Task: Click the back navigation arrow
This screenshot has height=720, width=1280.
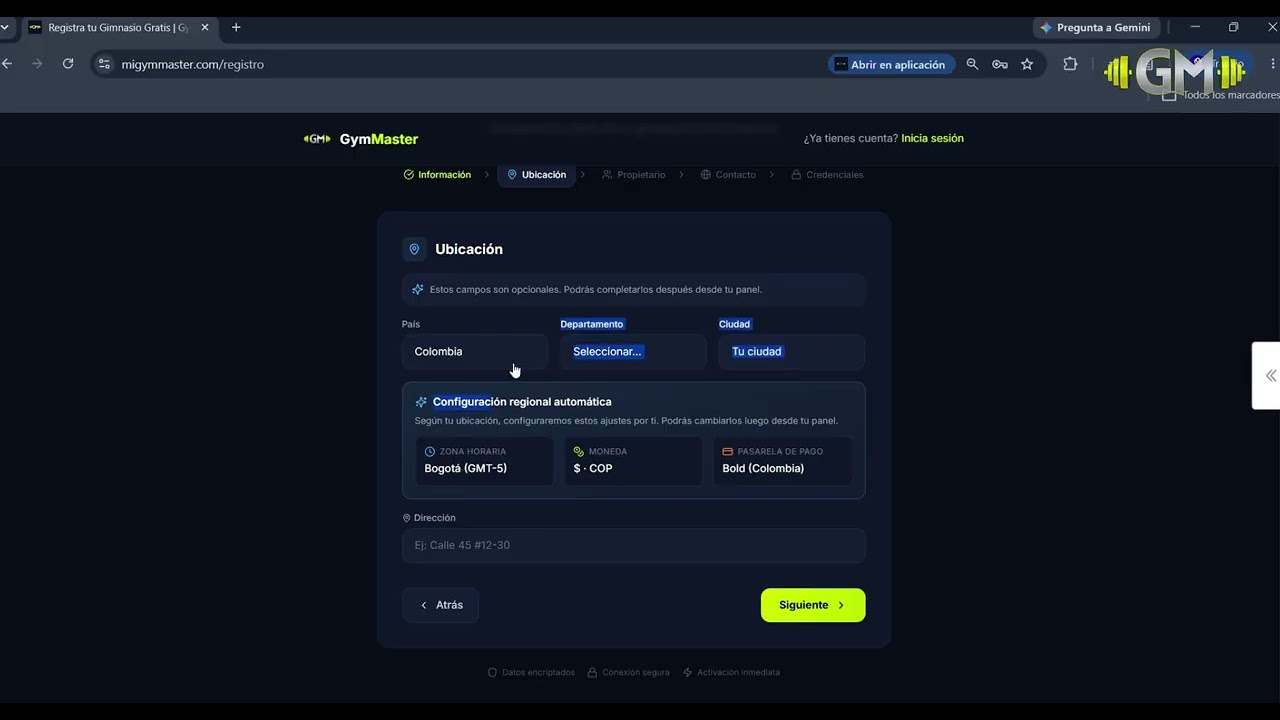Action: coord(7,64)
